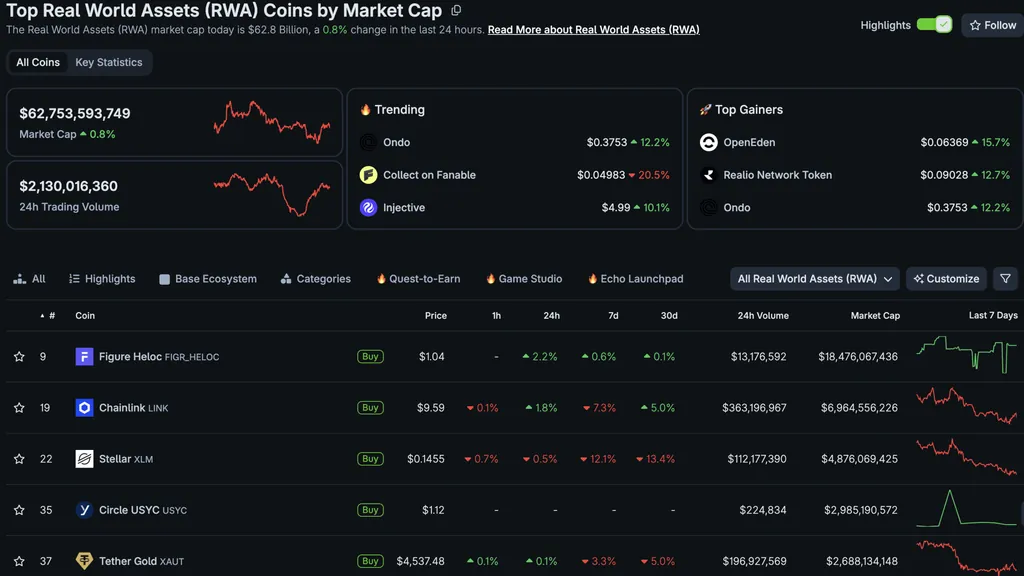
Task: Favorite Figure Heloc with star
Action: point(19,357)
